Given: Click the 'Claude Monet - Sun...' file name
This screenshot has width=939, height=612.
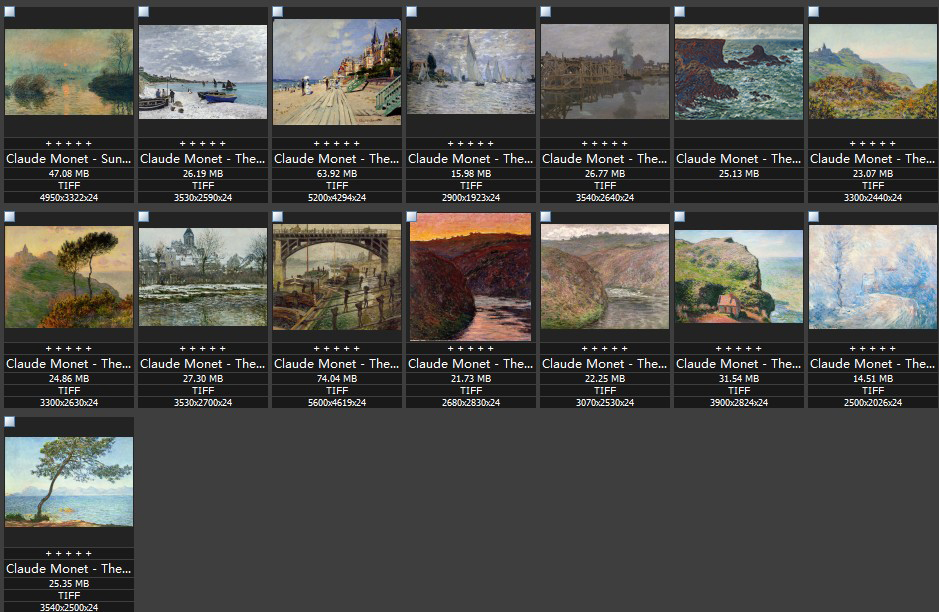Looking at the screenshot, I should (69, 159).
